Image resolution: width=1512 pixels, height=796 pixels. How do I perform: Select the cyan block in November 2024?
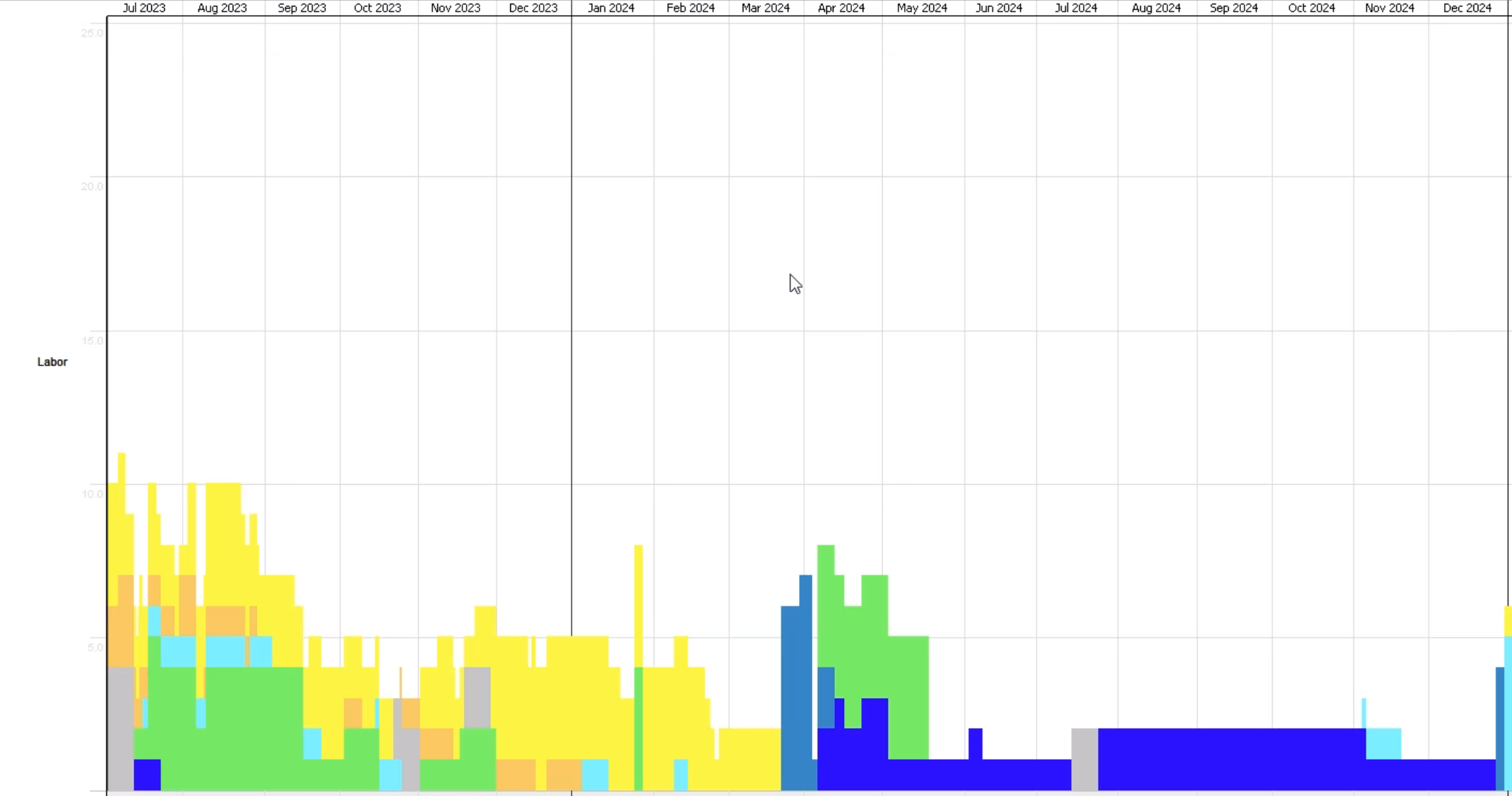pos(1384,743)
